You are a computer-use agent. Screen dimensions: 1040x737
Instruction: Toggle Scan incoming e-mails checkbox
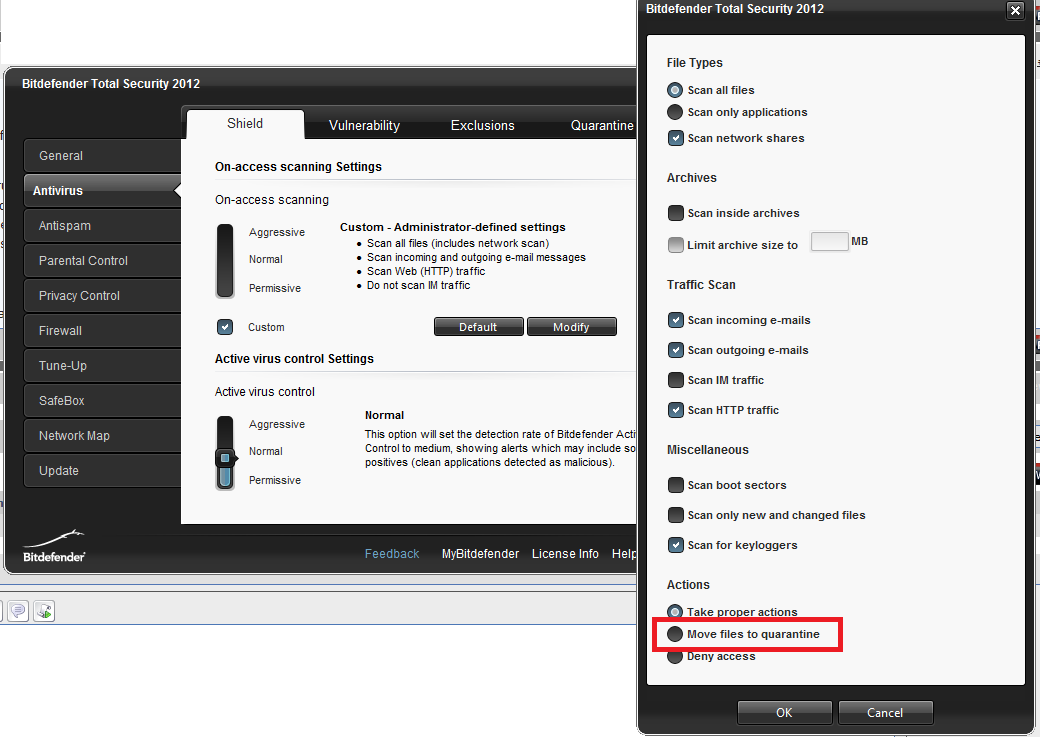pos(675,320)
